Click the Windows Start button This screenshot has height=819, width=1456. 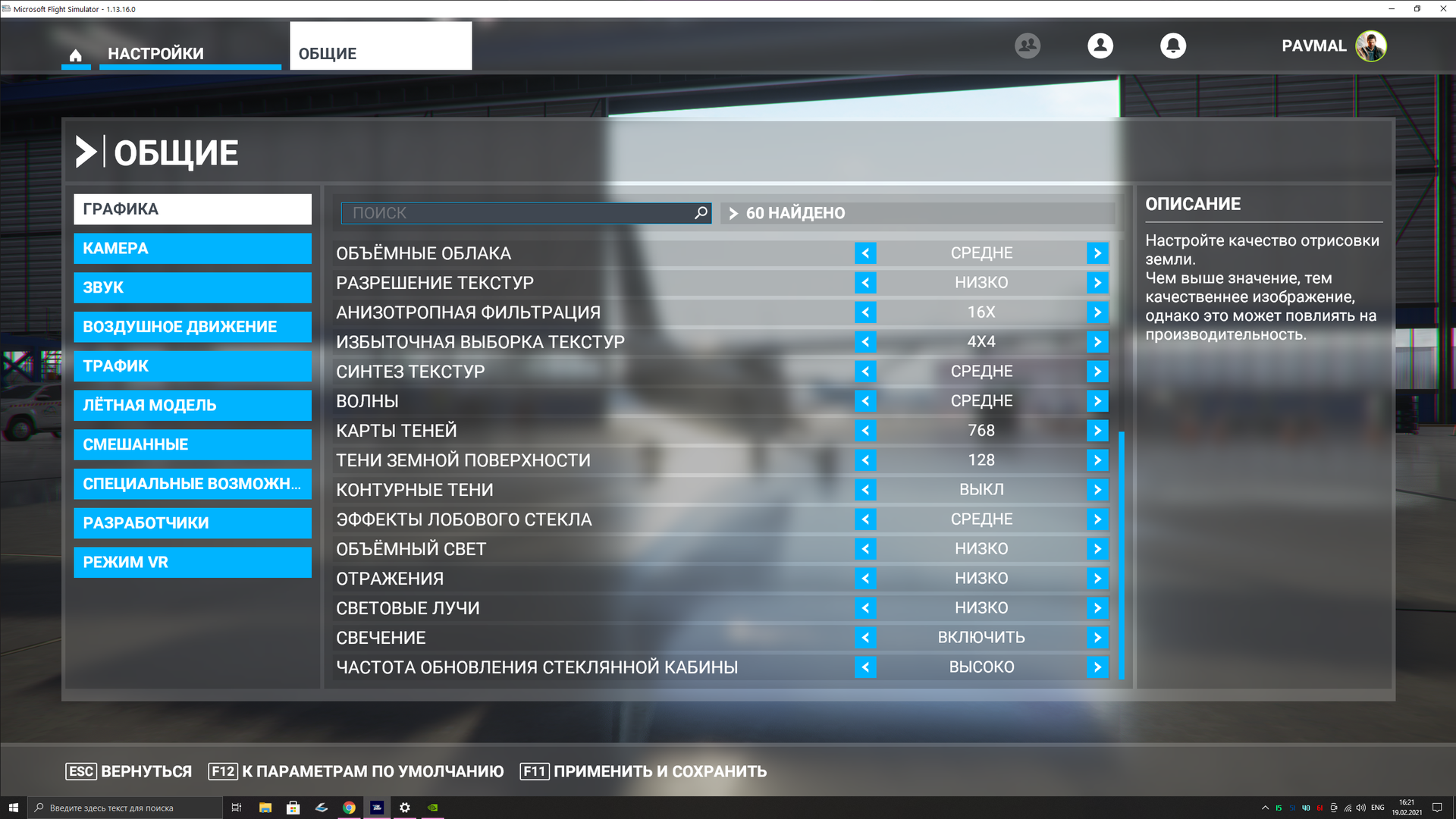15,807
